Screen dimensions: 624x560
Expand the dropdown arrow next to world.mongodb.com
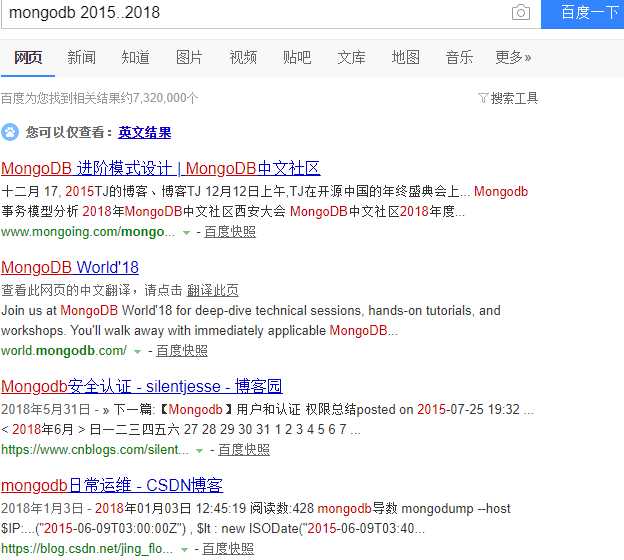point(137,351)
